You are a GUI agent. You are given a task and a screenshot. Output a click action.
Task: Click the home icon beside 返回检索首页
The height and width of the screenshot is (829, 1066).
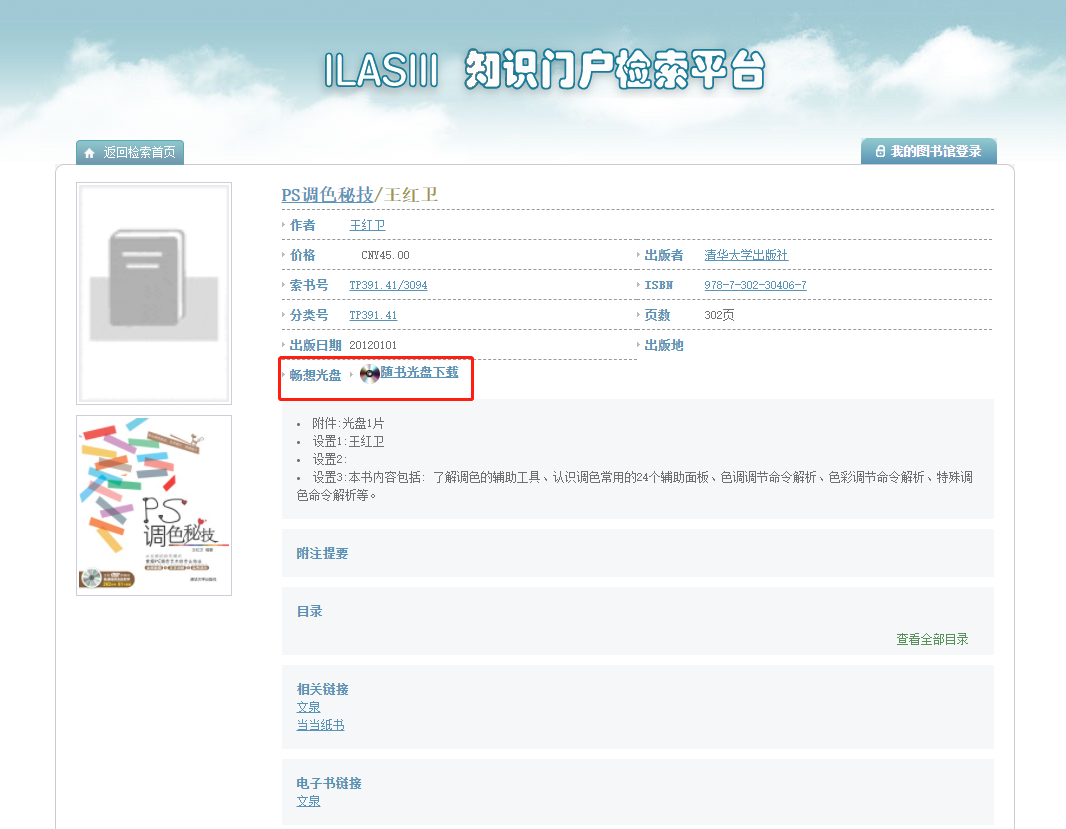tap(90, 153)
